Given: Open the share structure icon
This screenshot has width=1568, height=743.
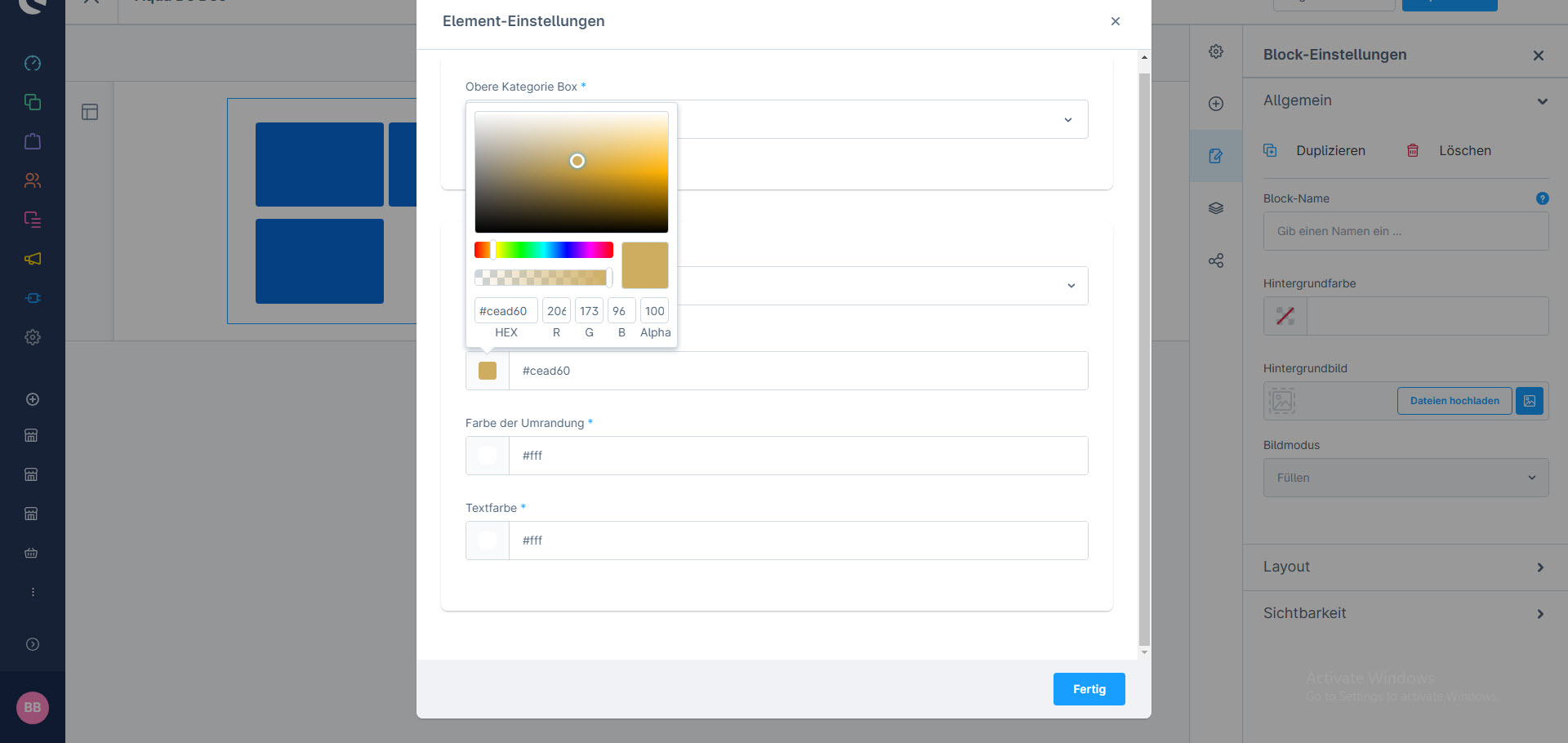Looking at the screenshot, I should point(1216,260).
